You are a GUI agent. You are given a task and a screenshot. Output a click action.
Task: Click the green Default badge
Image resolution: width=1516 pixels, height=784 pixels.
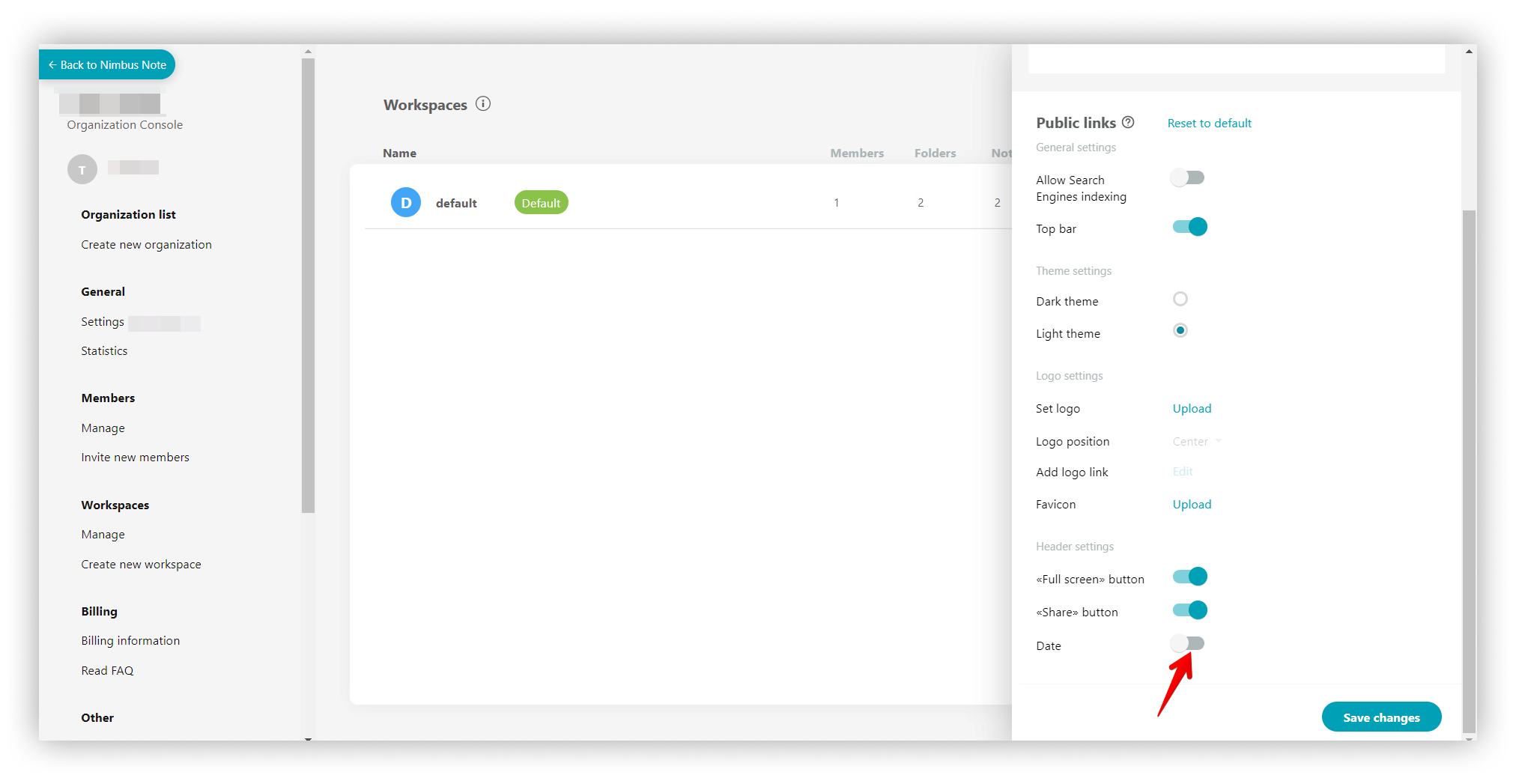tap(541, 203)
